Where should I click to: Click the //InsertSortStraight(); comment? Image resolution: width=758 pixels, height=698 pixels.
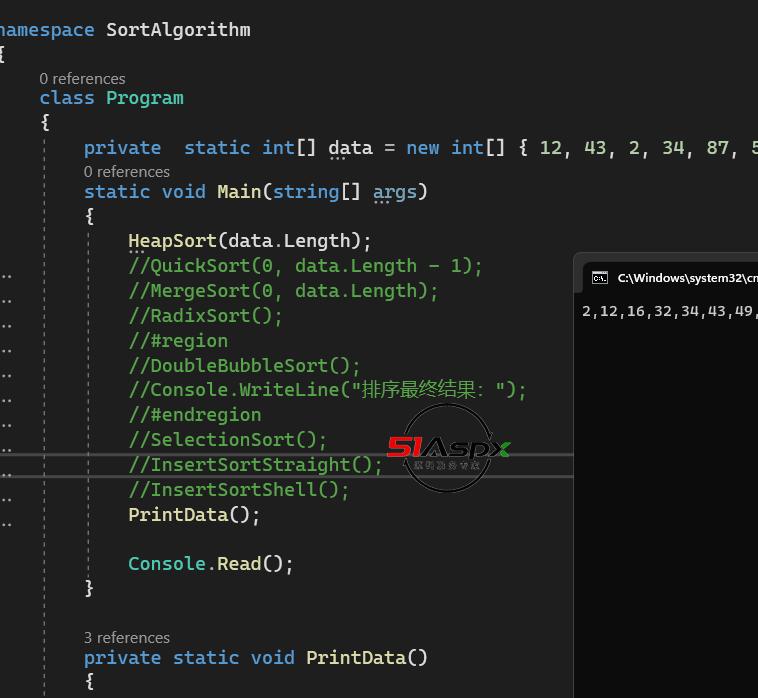(x=255, y=465)
